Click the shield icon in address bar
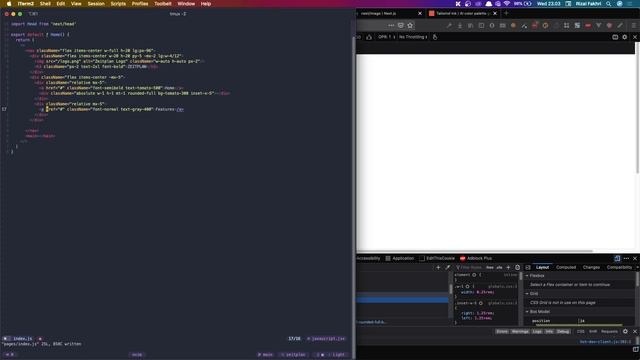Viewport: 640px width, 360px height. tap(400, 25)
